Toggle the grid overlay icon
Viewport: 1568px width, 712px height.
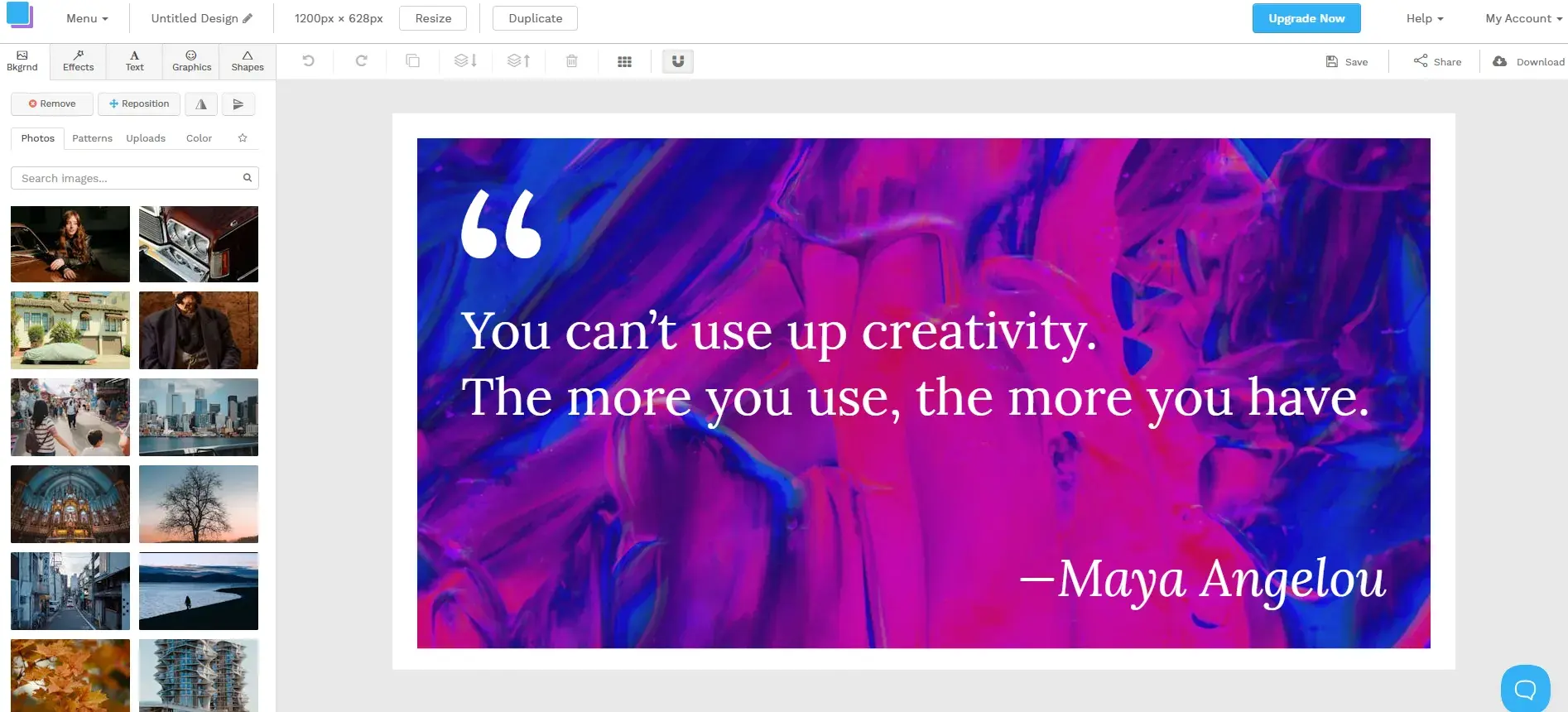624,61
